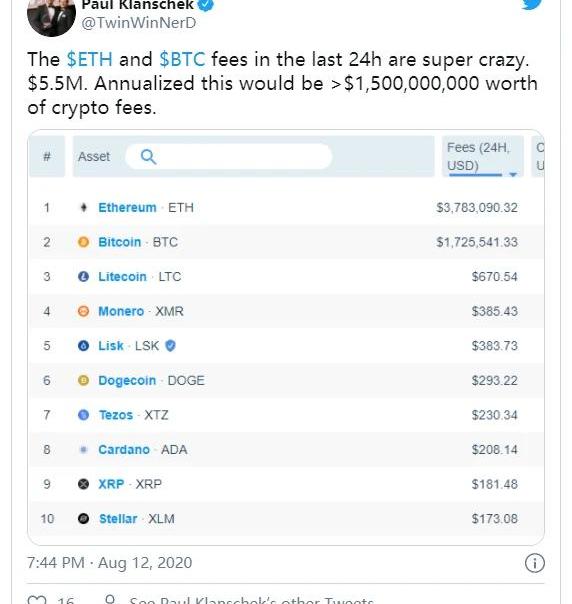Click the Twitter bird logo
572x604 pixels.
[x=532, y=4]
